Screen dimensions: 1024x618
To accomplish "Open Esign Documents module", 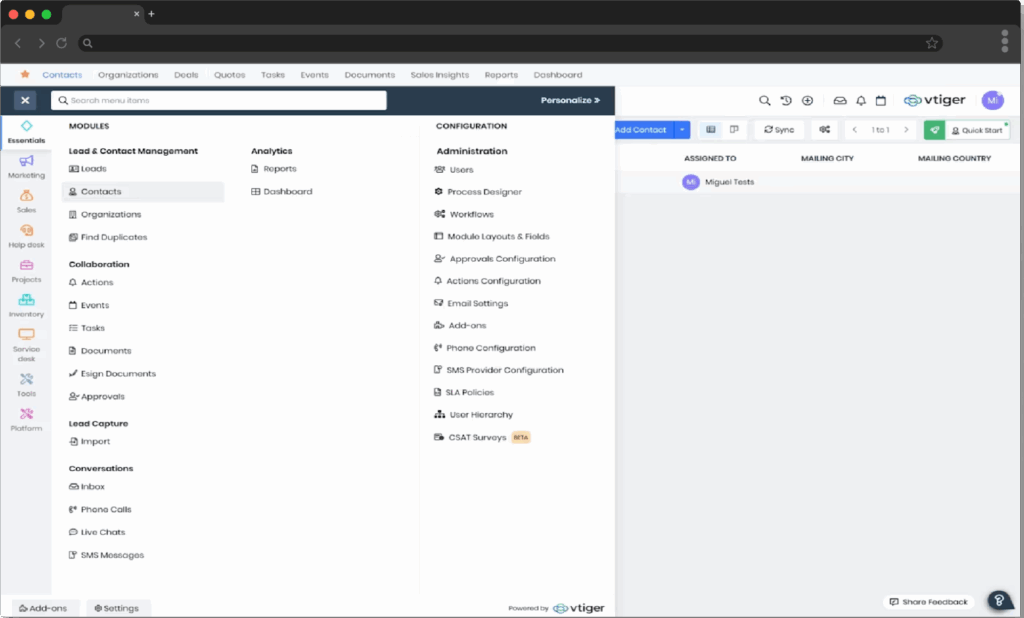I will [112, 374].
